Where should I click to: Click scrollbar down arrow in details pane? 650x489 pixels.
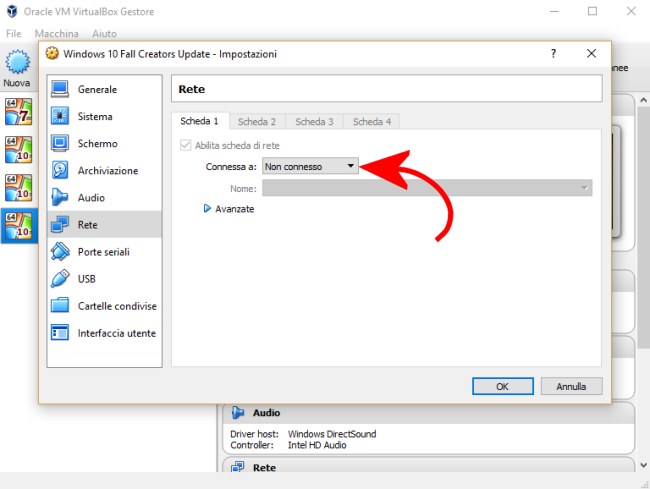click(643, 466)
